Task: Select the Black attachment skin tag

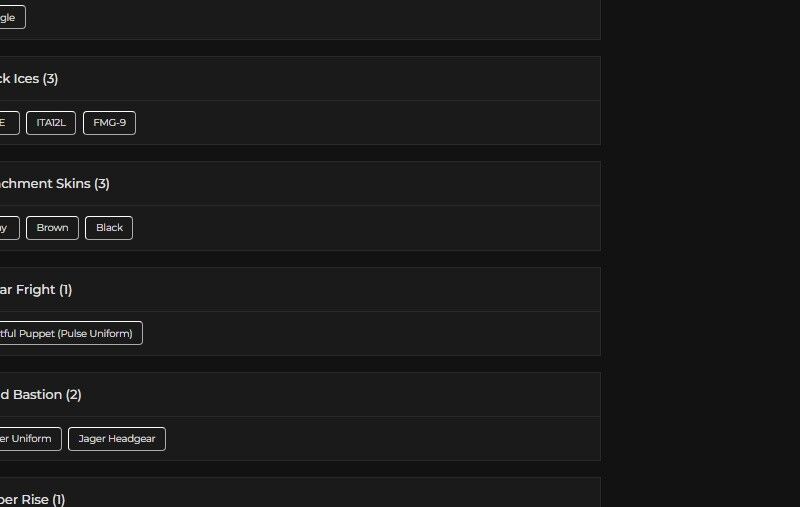Action: click(x=109, y=228)
